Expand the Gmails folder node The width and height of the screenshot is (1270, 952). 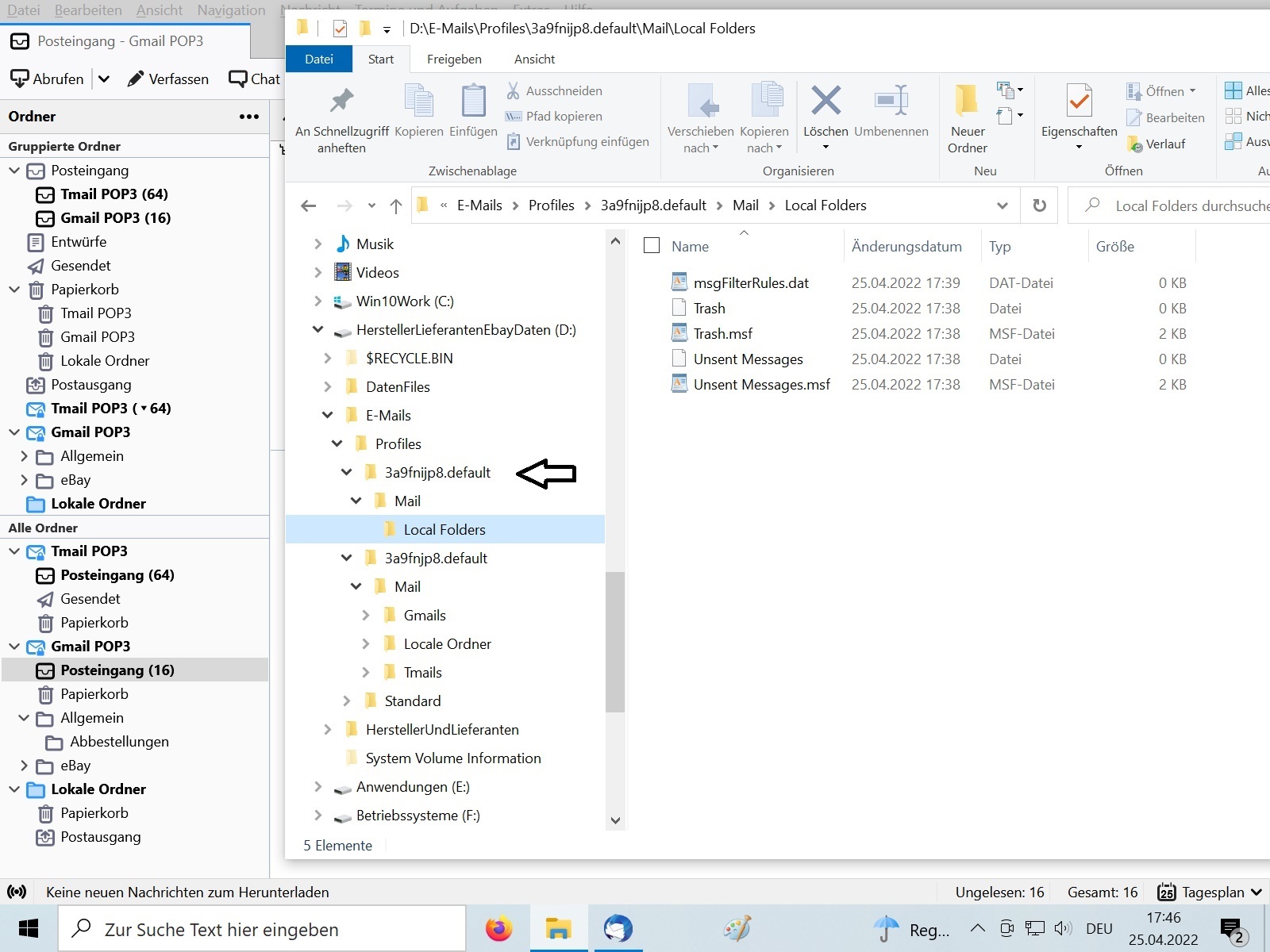[x=366, y=615]
